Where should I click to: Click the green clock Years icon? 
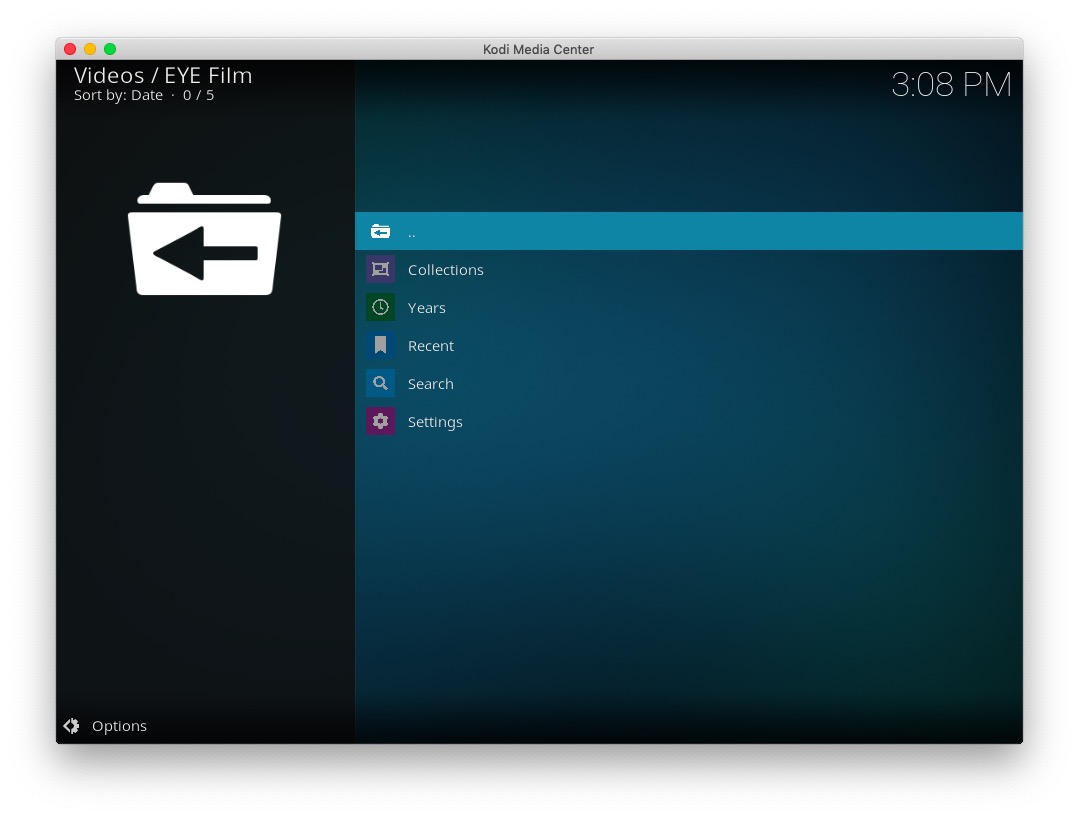point(380,307)
